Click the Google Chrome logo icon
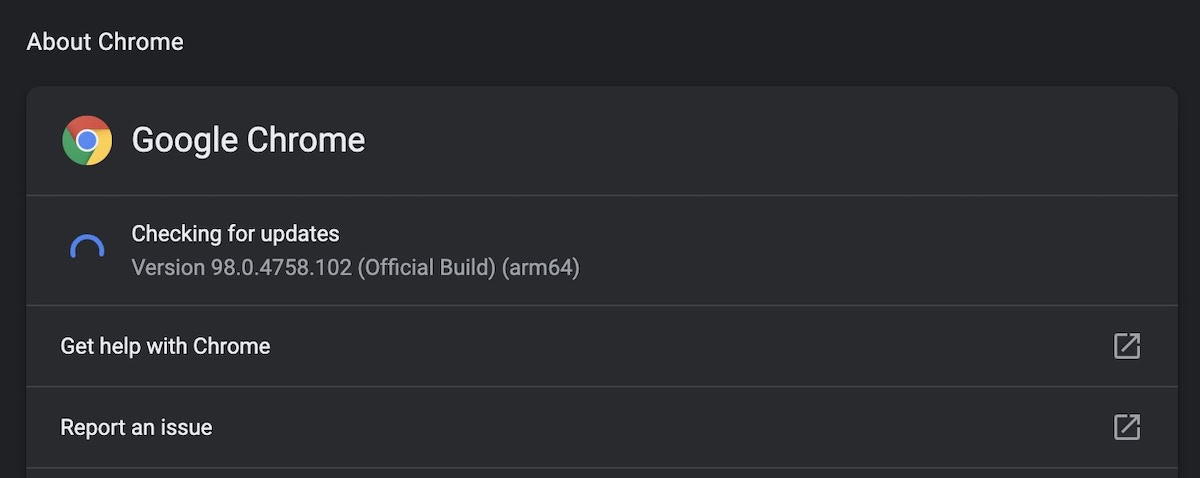The width and height of the screenshot is (1200, 478). [x=87, y=140]
